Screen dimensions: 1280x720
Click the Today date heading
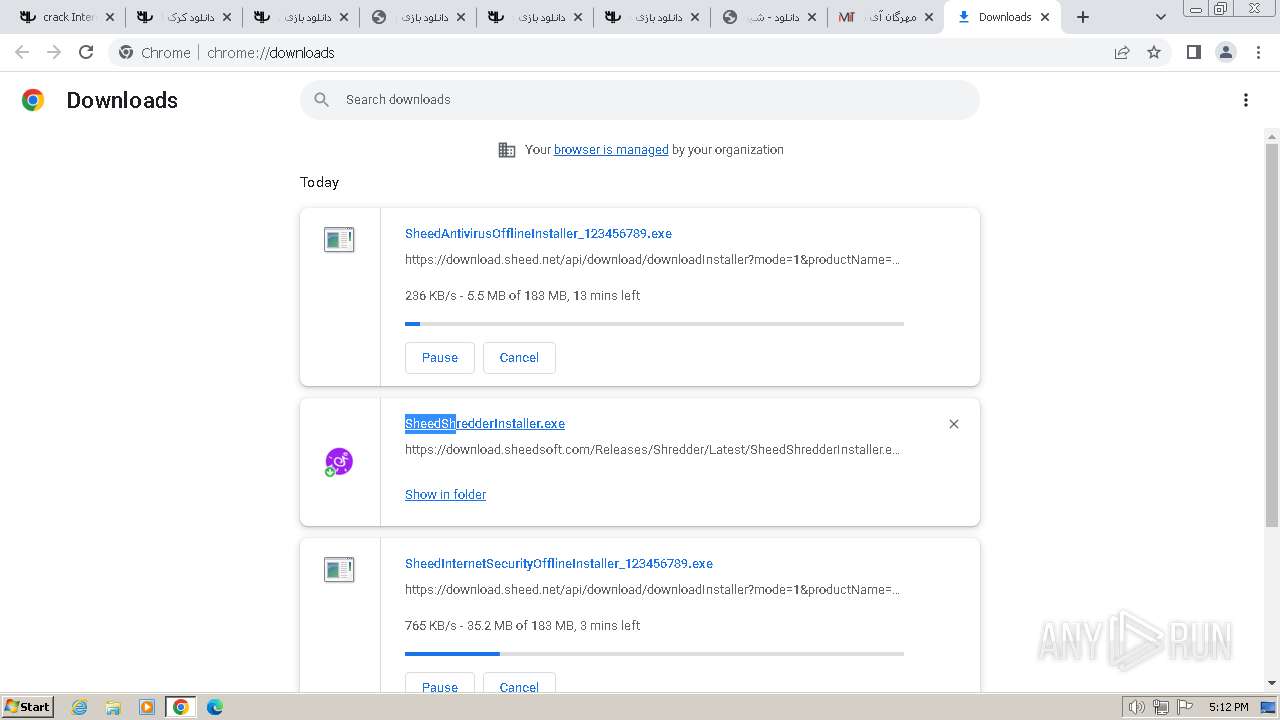(x=320, y=182)
